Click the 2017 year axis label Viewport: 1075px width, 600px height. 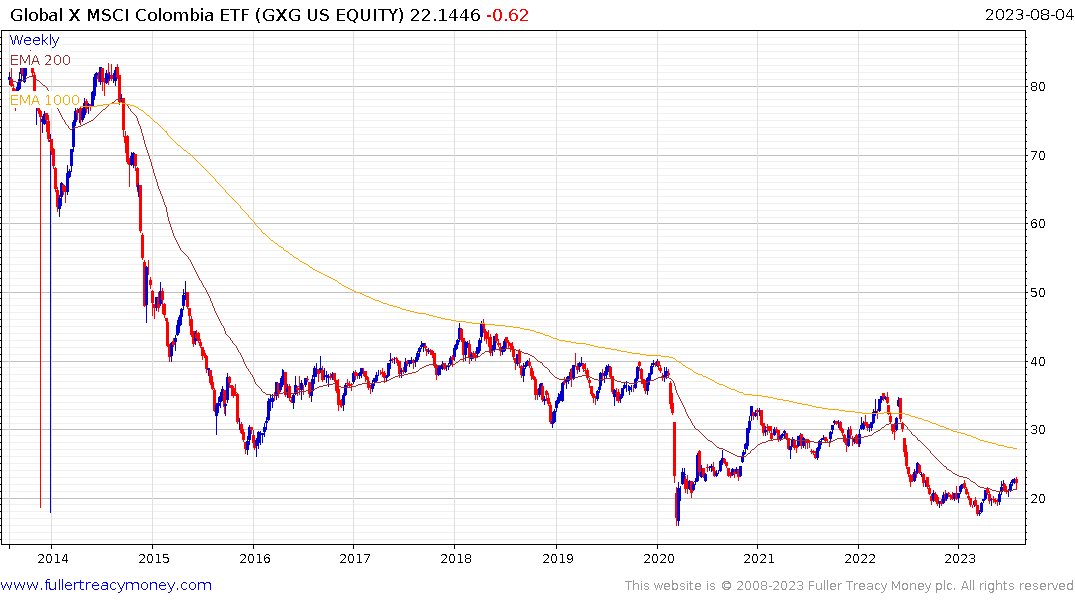coord(355,558)
